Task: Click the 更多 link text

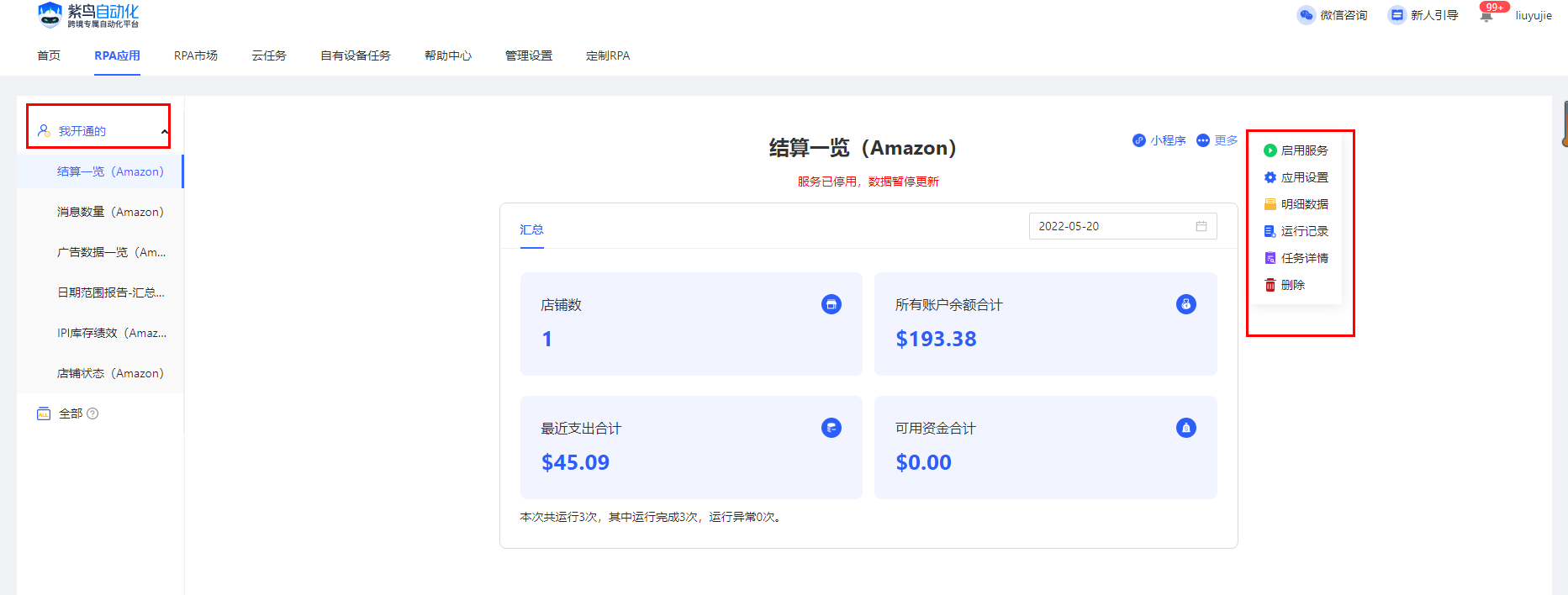Action: tap(1226, 140)
